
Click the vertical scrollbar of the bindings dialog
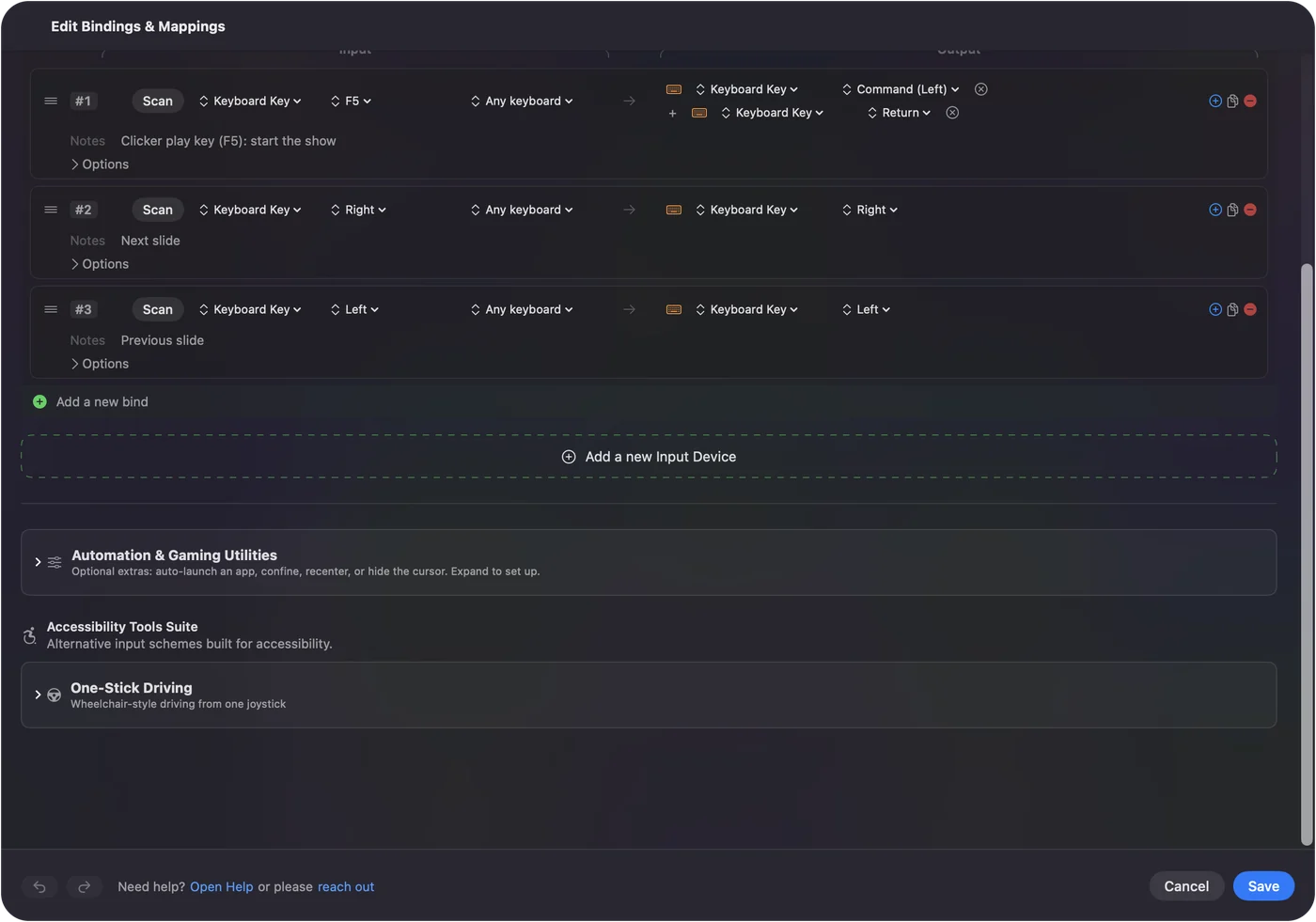click(1306, 555)
